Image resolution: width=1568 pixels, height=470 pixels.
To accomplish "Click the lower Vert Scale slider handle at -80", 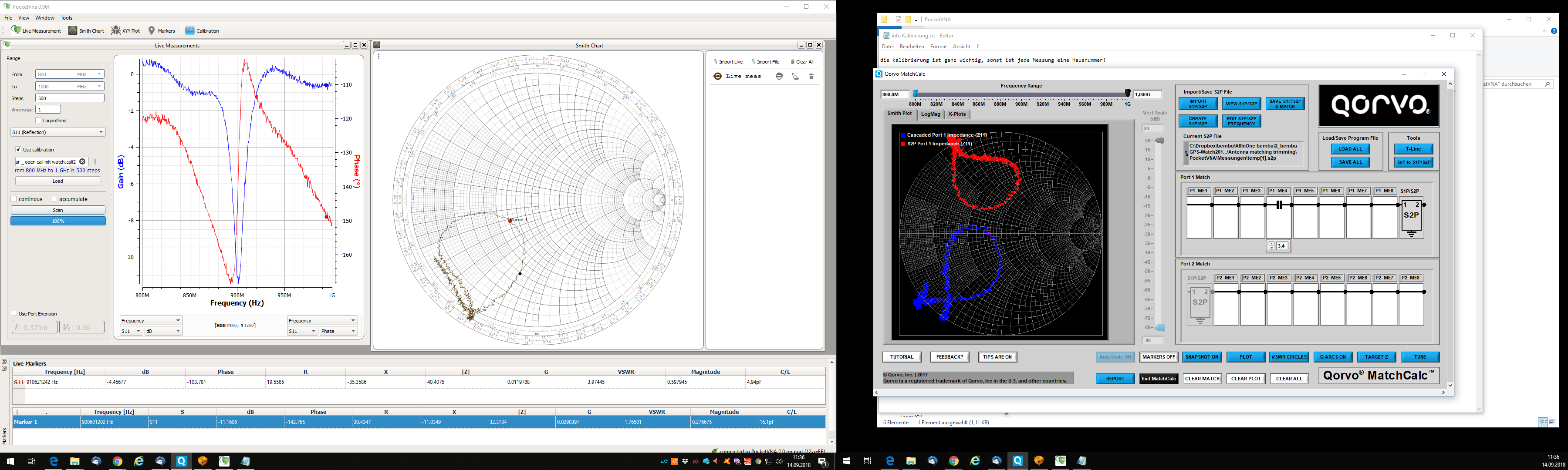I will 1159,328.
